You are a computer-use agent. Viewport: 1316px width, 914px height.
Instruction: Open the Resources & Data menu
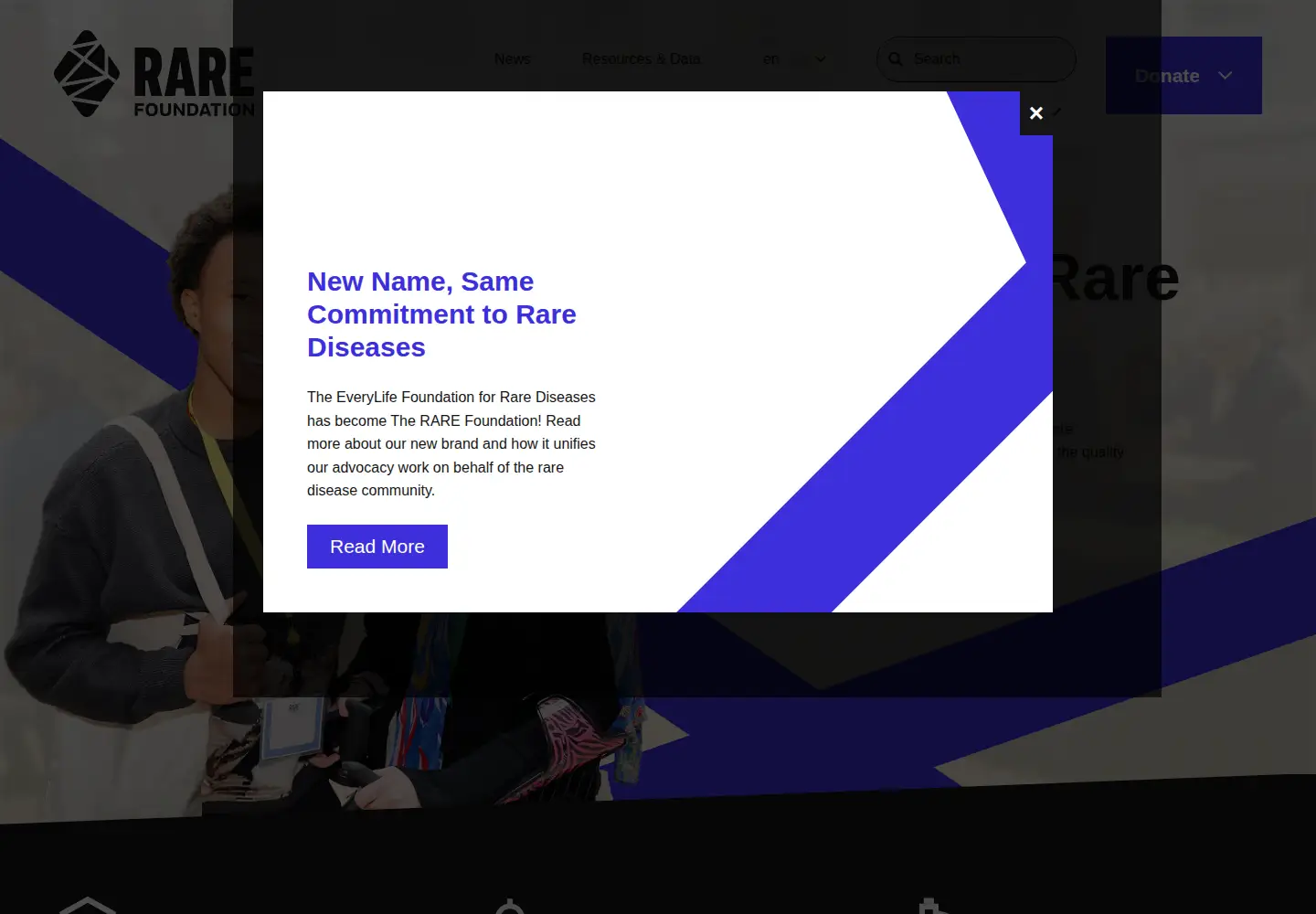pos(642,59)
